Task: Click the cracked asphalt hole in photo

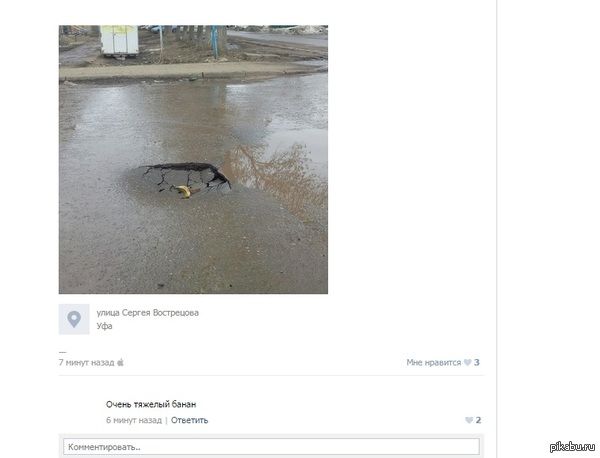Action: [x=188, y=178]
